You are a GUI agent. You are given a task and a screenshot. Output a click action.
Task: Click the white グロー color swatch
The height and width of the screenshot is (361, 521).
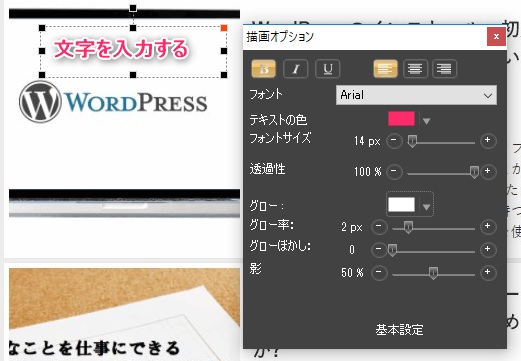pyautogui.click(x=401, y=204)
